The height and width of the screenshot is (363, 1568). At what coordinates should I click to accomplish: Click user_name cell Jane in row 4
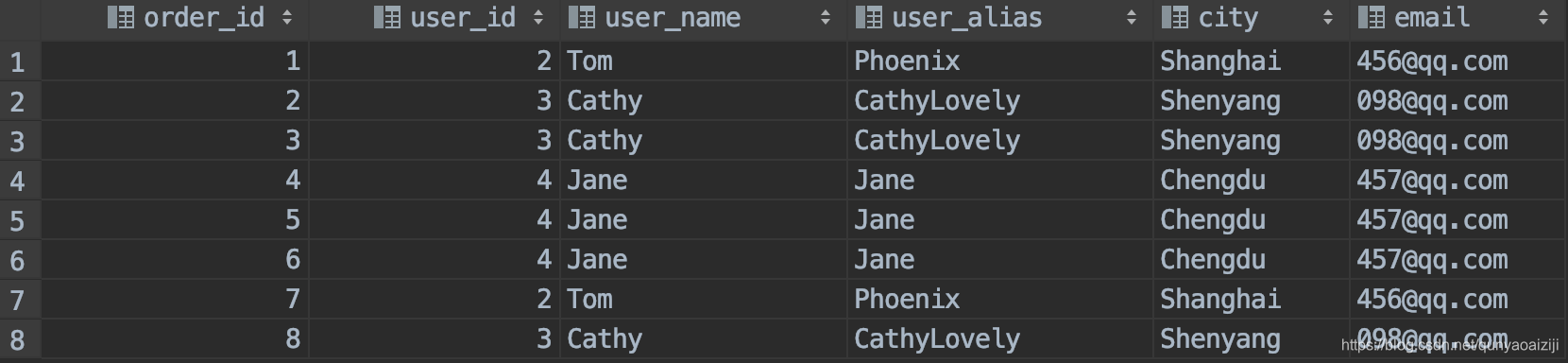[x=704, y=181]
